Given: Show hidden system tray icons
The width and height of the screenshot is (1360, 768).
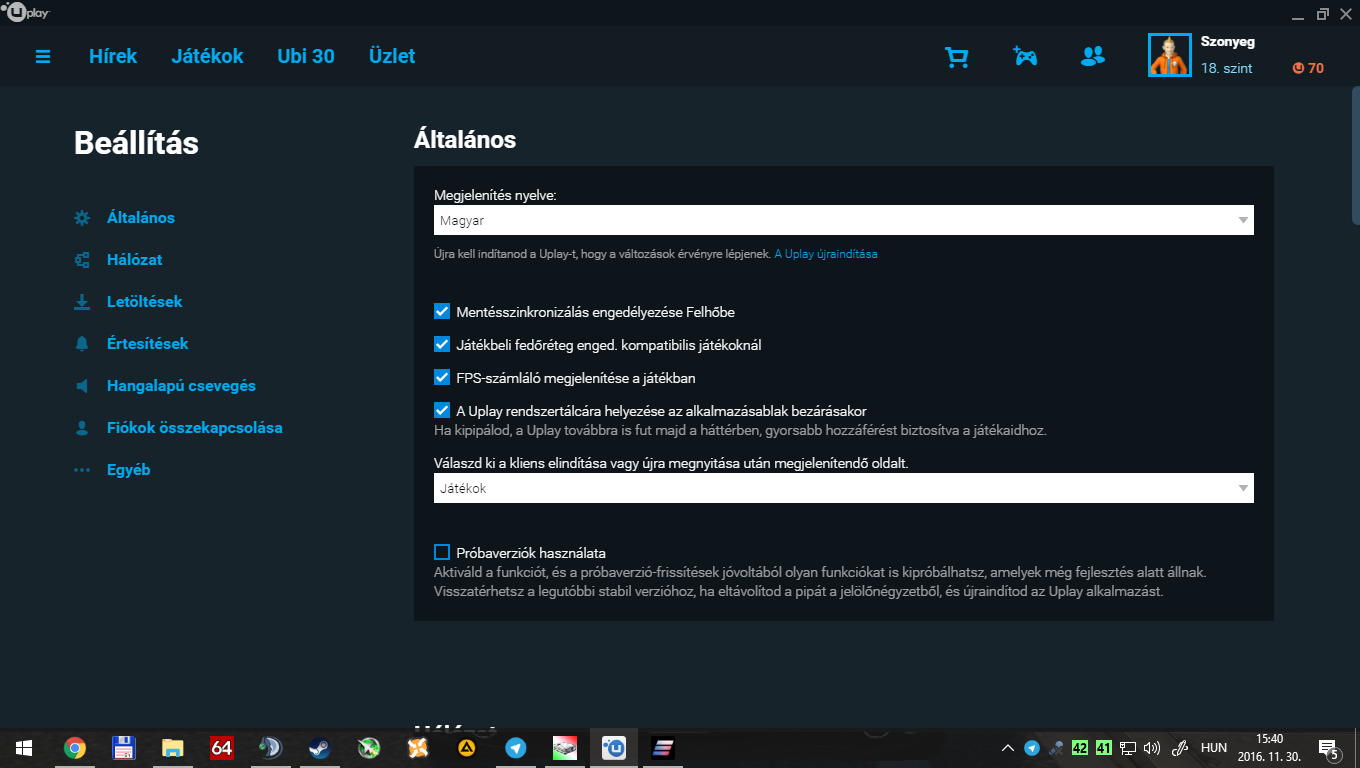Looking at the screenshot, I should click(1009, 747).
